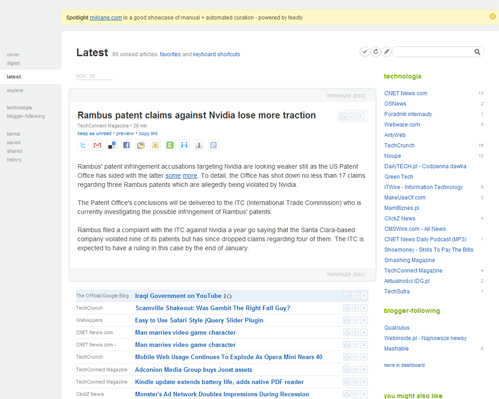Open the OSNews feed
This screenshot has width=499, height=399.
[395, 104]
